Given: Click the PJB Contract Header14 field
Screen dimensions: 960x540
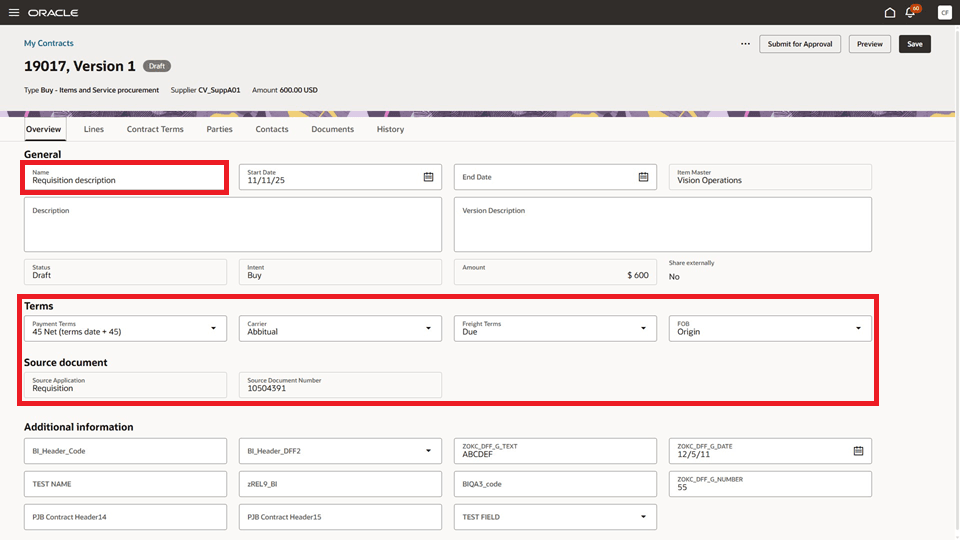Looking at the screenshot, I should (125, 517).
